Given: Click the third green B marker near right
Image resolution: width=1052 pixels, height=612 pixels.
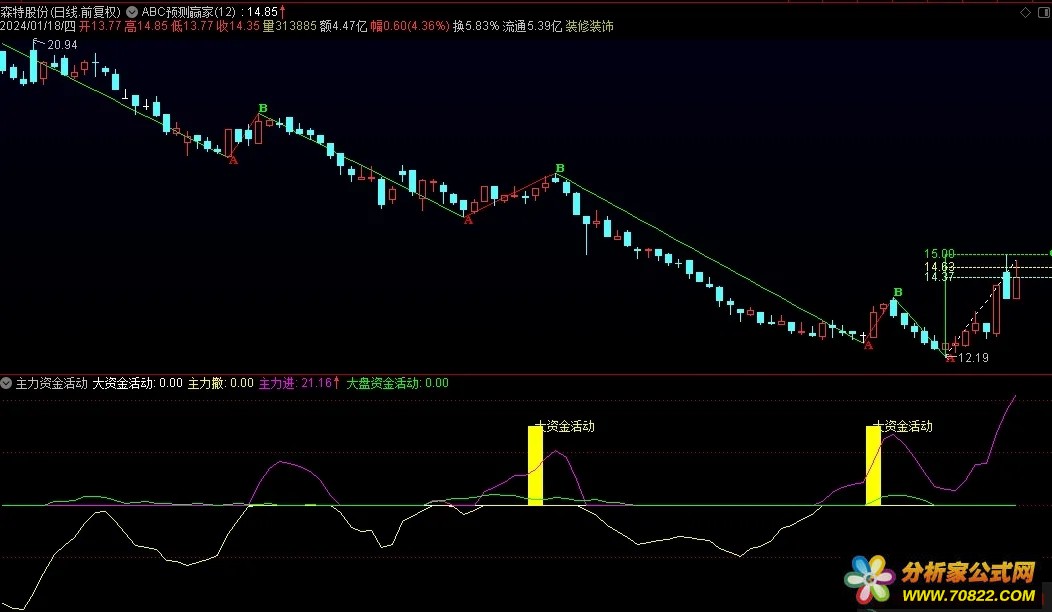Looking at the screenshot, I should pos(898,292).
